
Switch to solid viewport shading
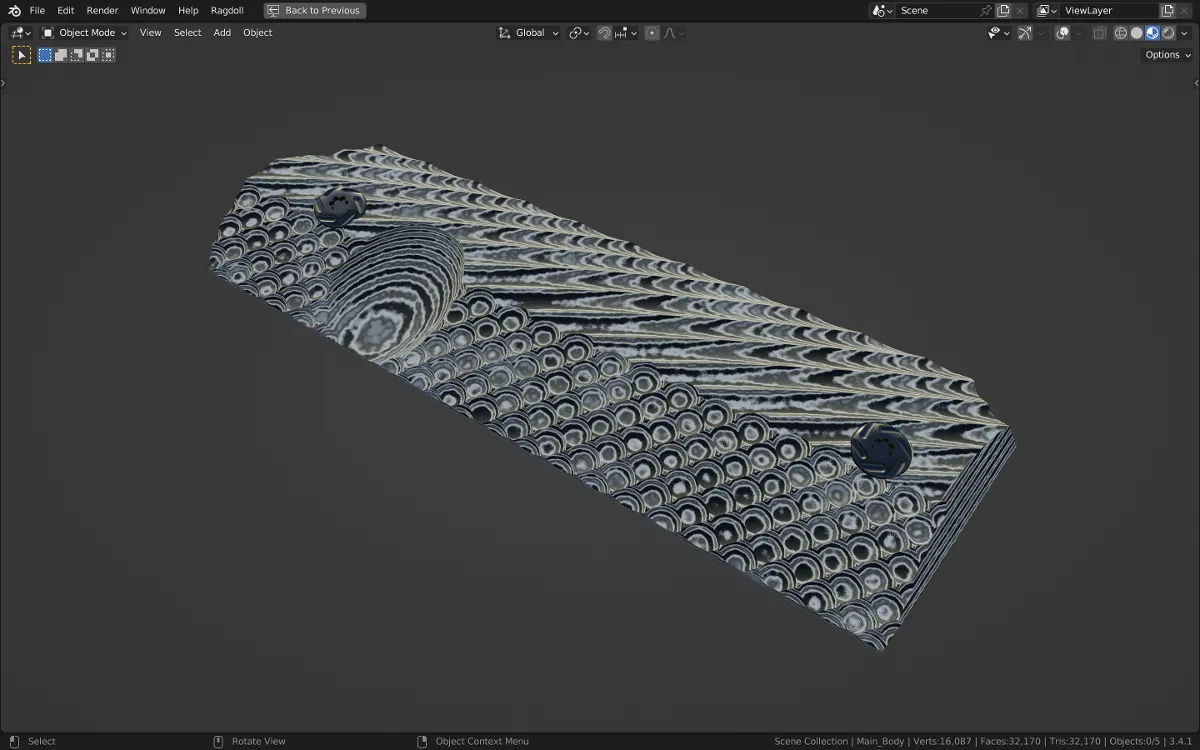tap(1137, 33)
